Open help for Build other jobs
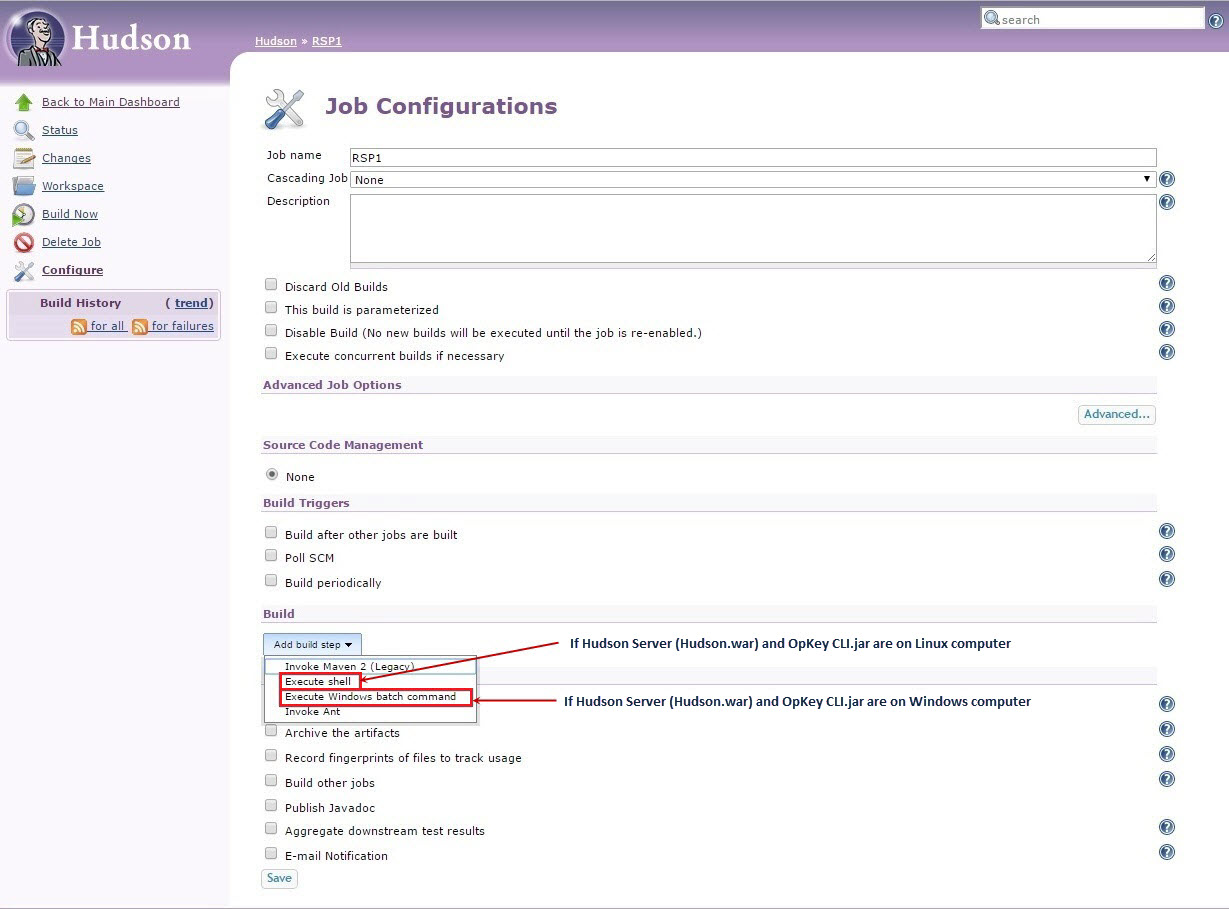Viewport: 1229px width, 909px height. pyautogui.click(x=1167, y=780)
